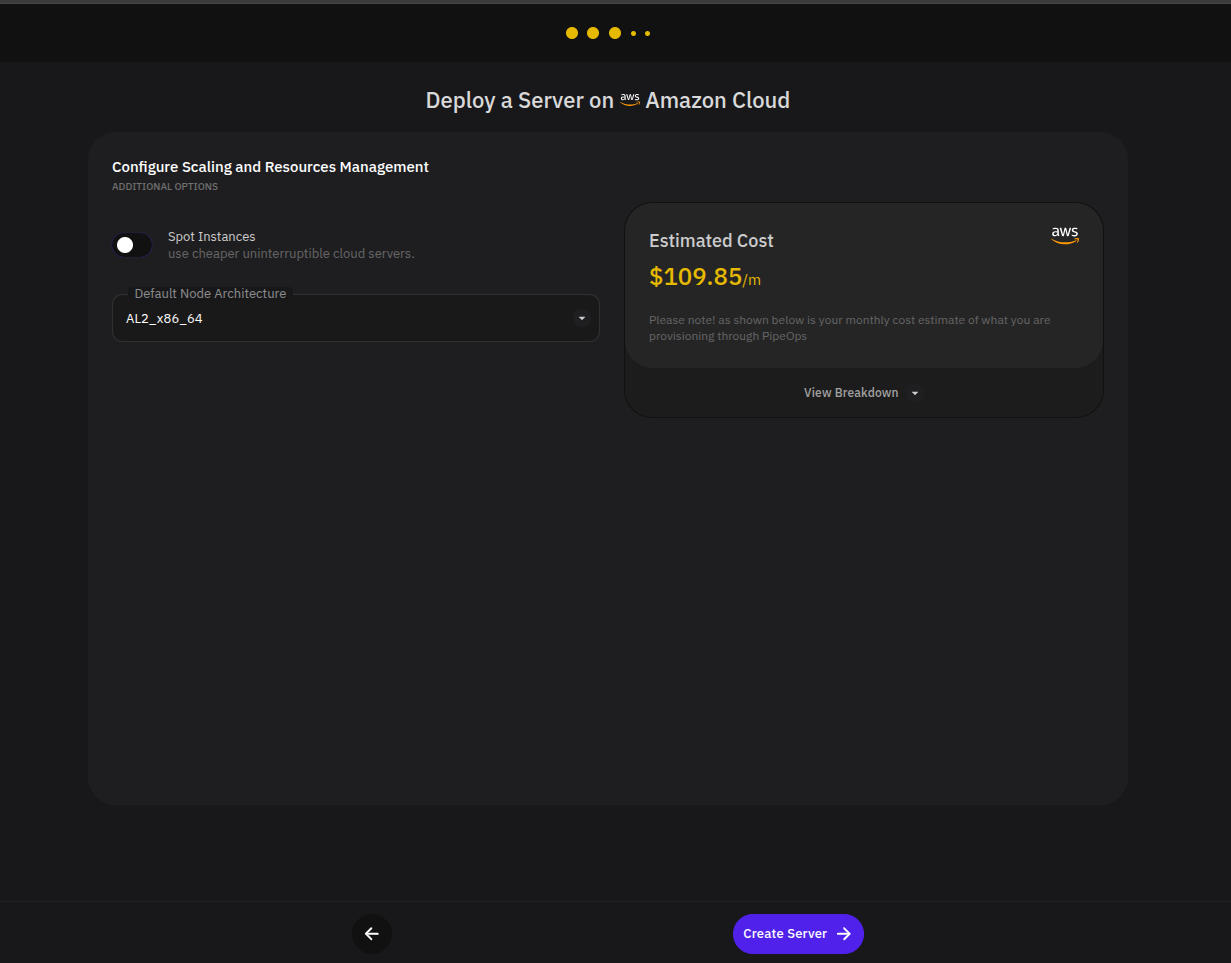
Task: Click the Create Server button
Action: coord(798,934)
